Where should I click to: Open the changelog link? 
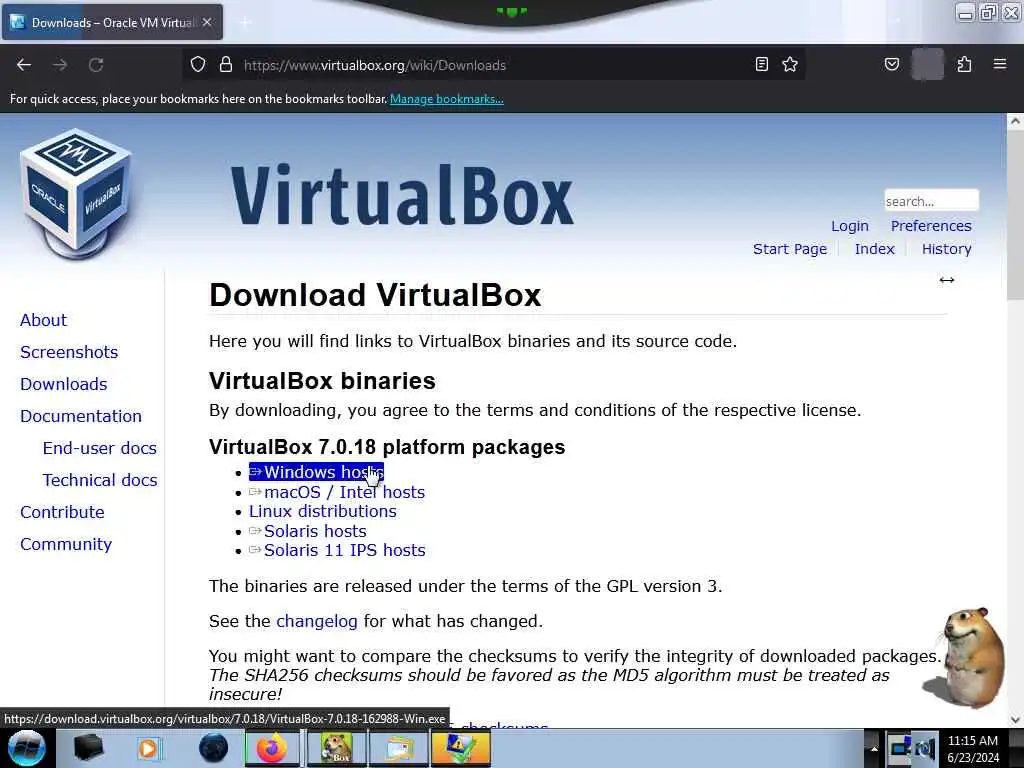click(317, 621)
